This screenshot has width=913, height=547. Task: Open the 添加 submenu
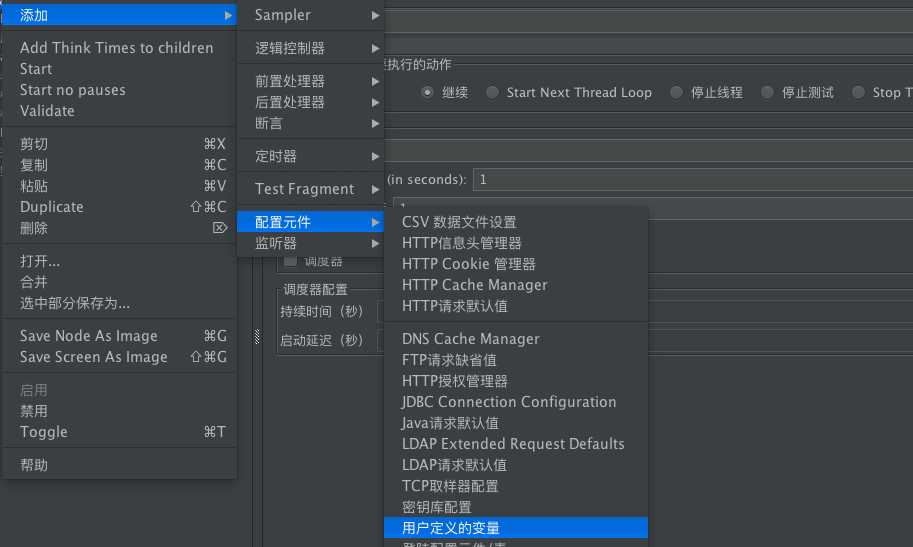(x=119, y=15)
